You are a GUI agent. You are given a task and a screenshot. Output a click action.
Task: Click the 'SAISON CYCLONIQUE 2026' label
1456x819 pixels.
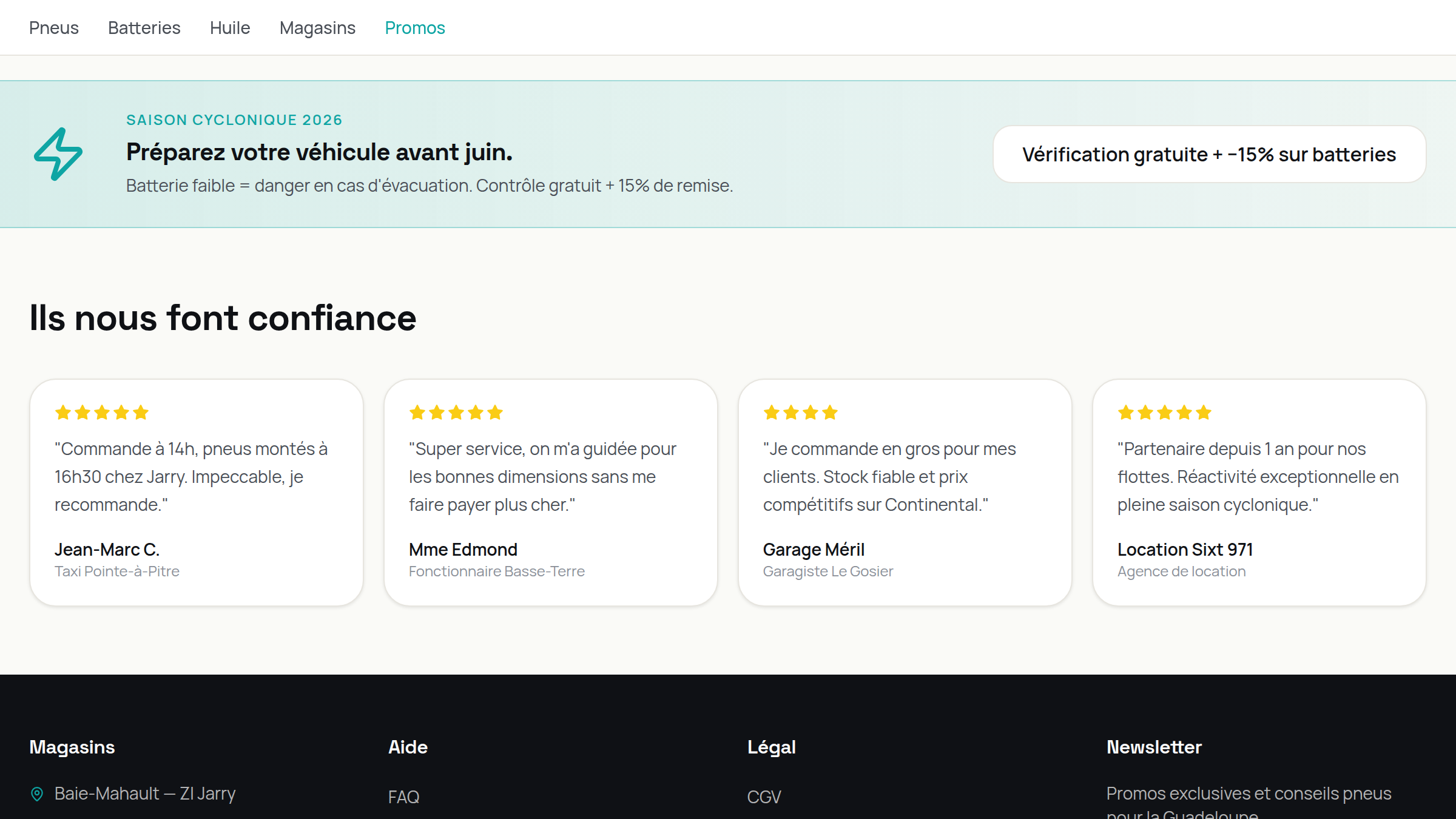pyautogui.click(x=234, y=120)
